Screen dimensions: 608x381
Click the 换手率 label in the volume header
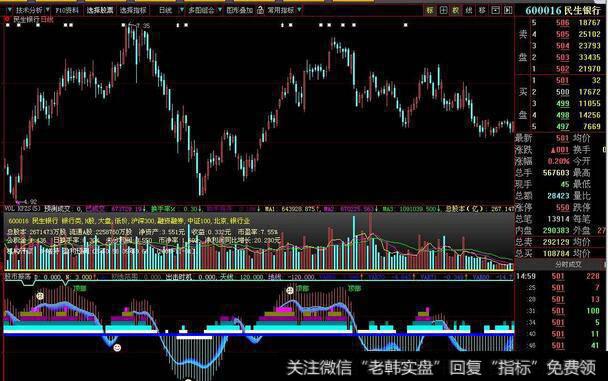tap(163, 209)
